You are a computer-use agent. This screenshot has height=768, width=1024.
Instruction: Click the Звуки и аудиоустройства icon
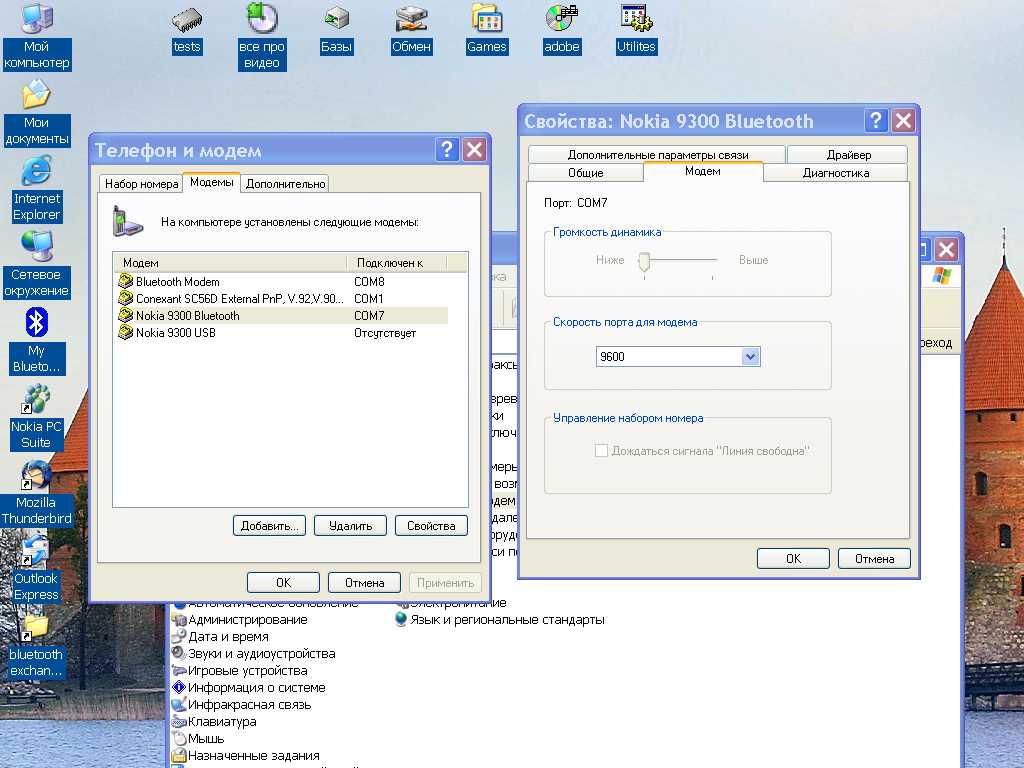[179, 654]
